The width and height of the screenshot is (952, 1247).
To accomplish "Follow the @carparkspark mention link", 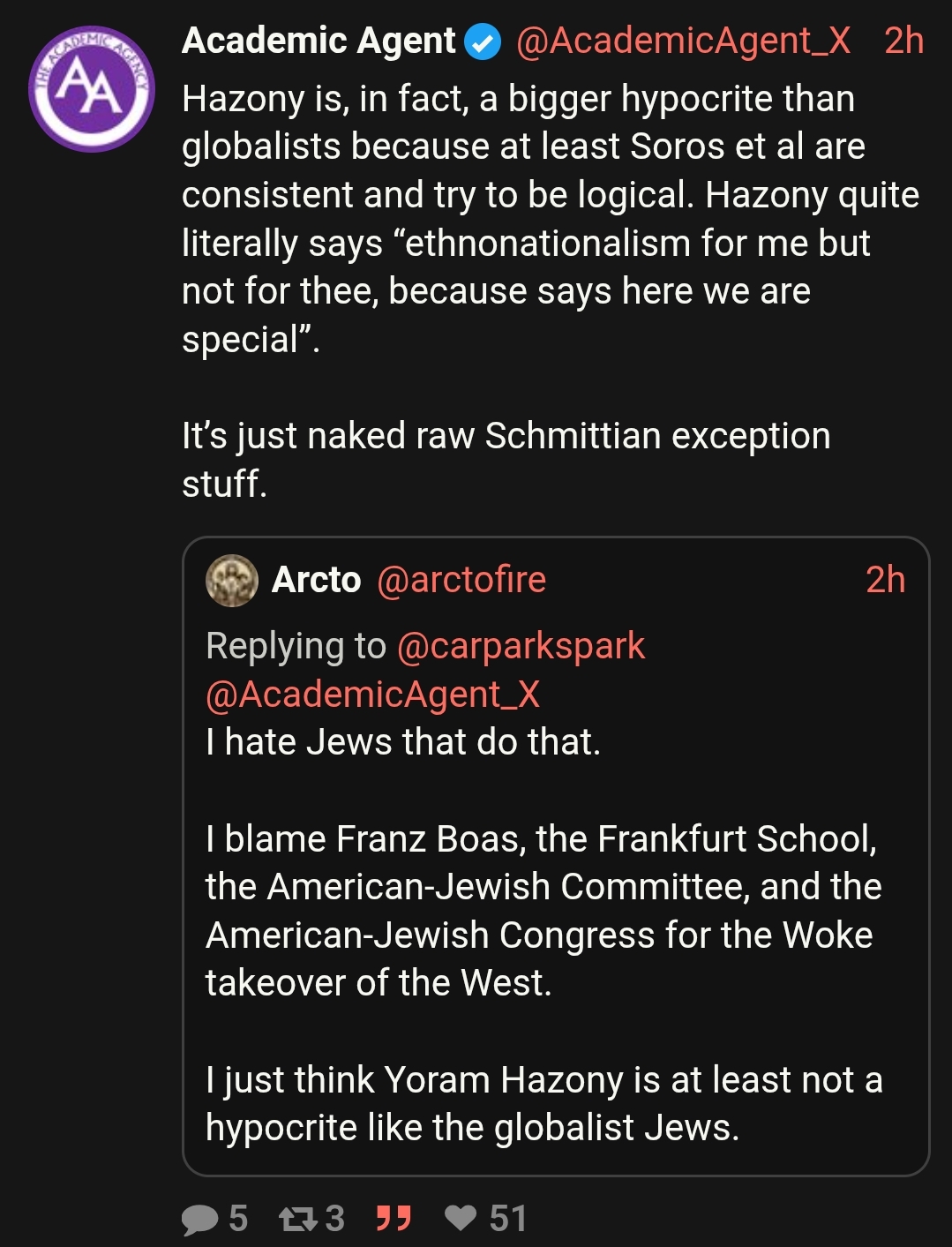I will pos(521,646).
